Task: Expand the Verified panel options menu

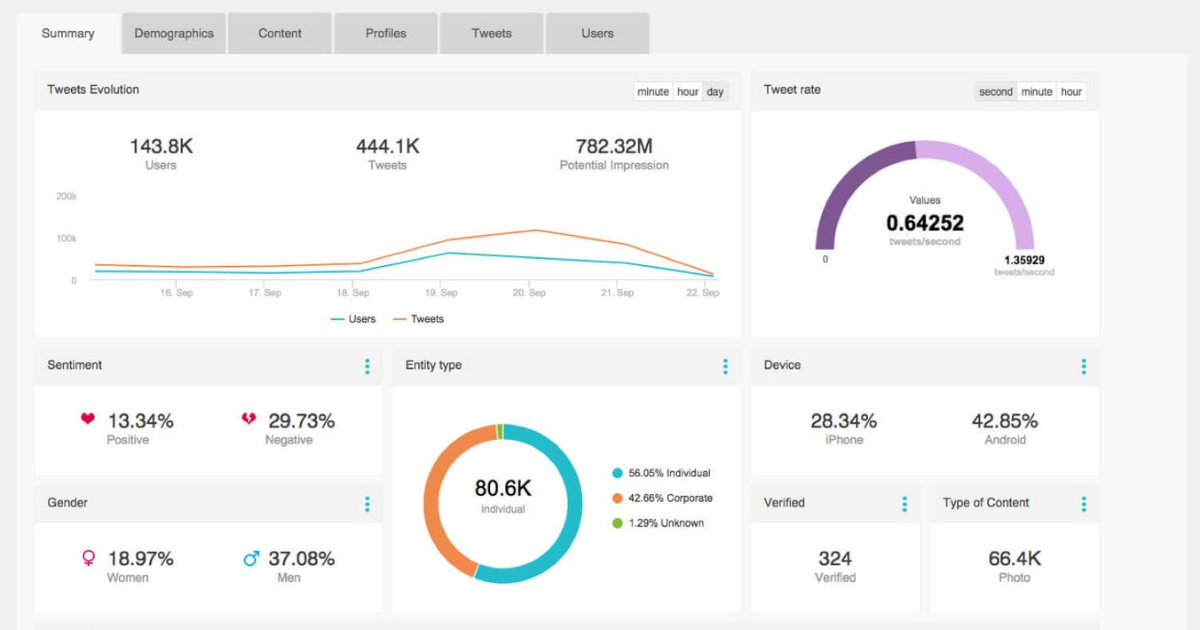Action: click(904, 504)
